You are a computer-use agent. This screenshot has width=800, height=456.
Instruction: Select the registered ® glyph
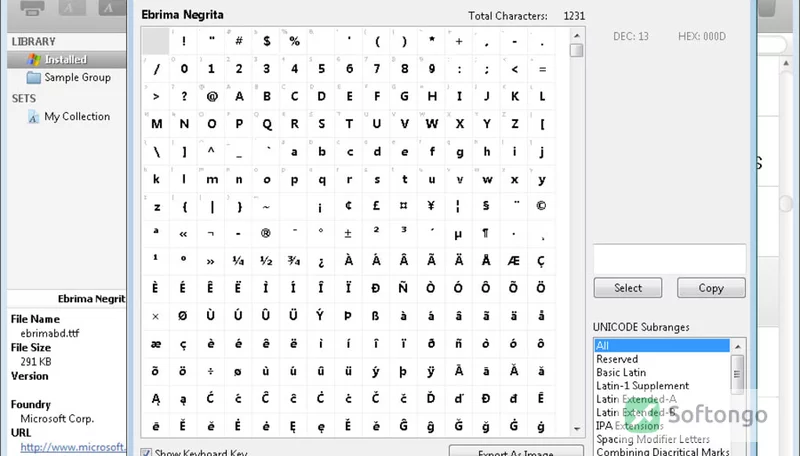pos(266,234)
